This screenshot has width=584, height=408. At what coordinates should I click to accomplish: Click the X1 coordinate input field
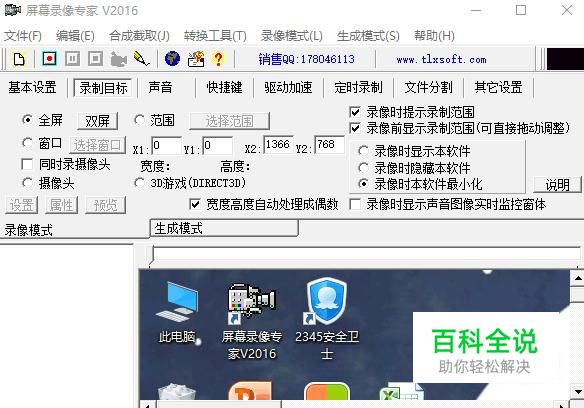point(166,145)
